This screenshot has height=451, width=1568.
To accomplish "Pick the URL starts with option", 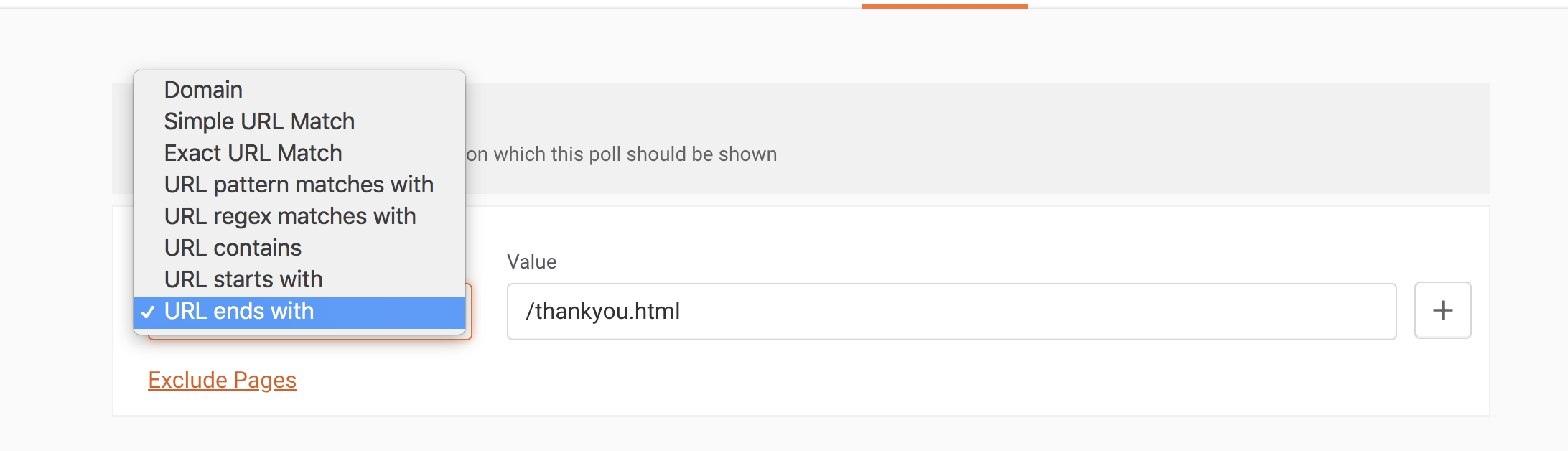I will click(243, 279).
